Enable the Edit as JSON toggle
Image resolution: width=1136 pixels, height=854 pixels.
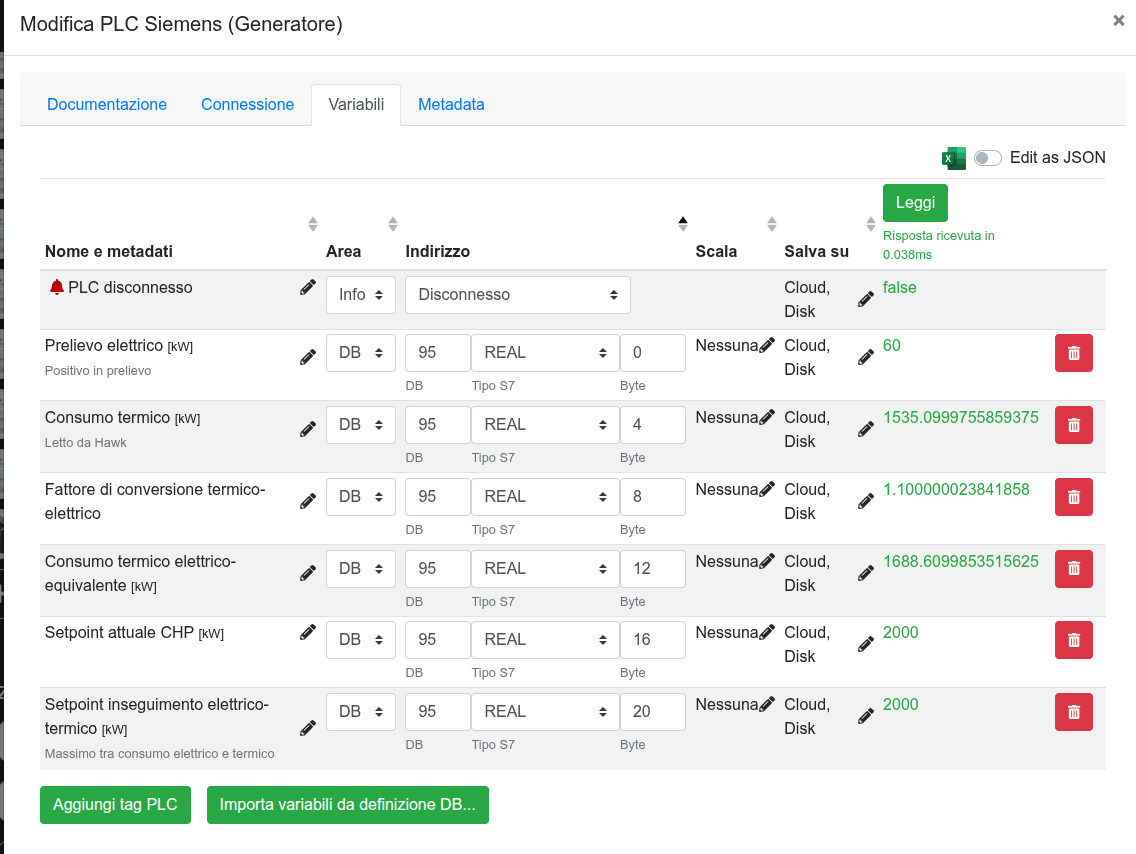[987, 158]
